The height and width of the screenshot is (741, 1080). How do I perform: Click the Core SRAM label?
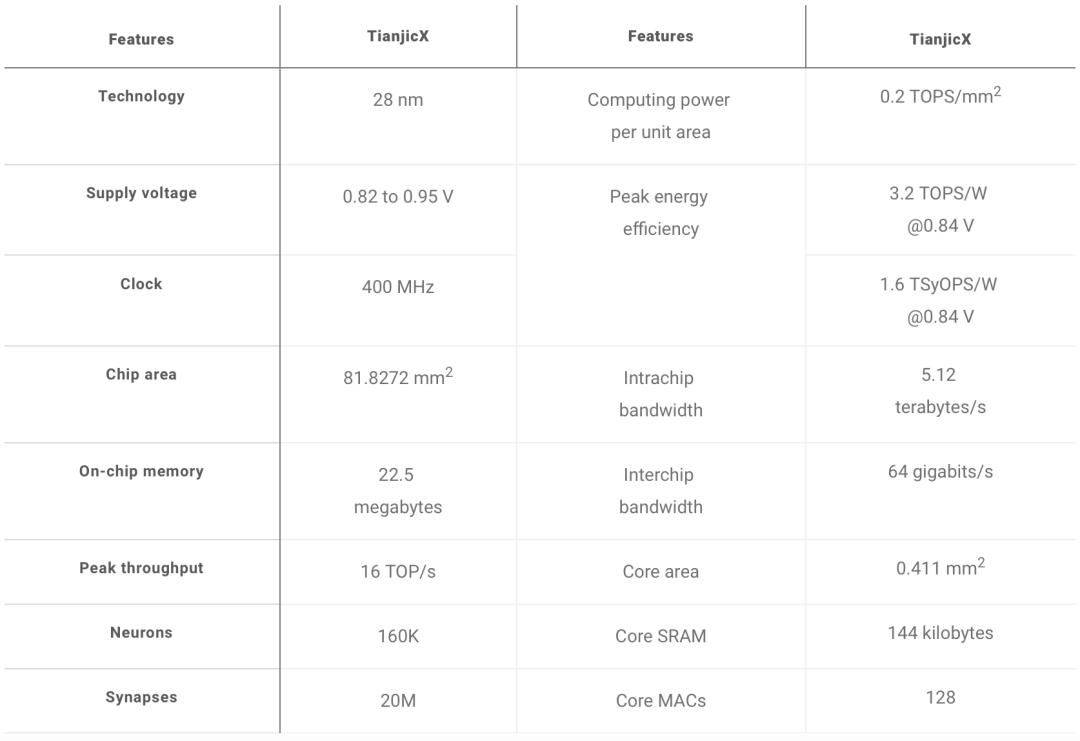click(660, 636)
